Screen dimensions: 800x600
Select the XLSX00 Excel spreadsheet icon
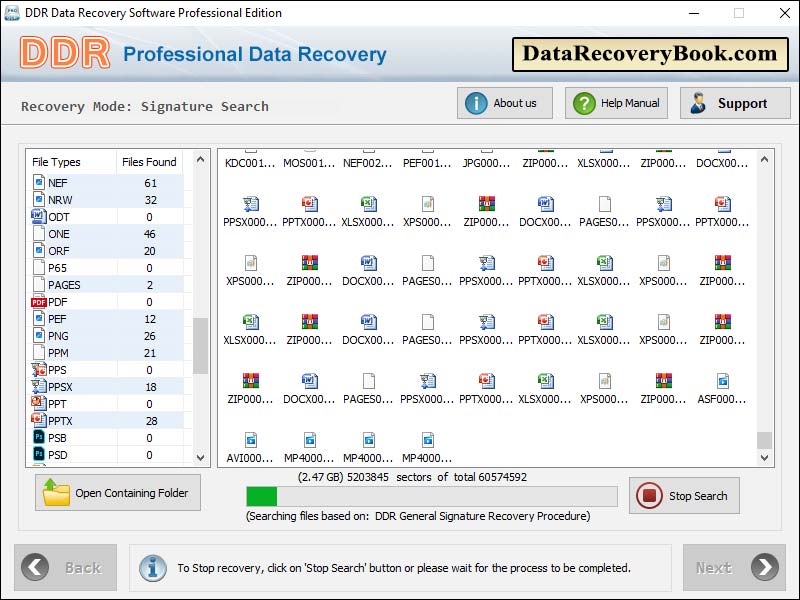[x=368, y=201]
